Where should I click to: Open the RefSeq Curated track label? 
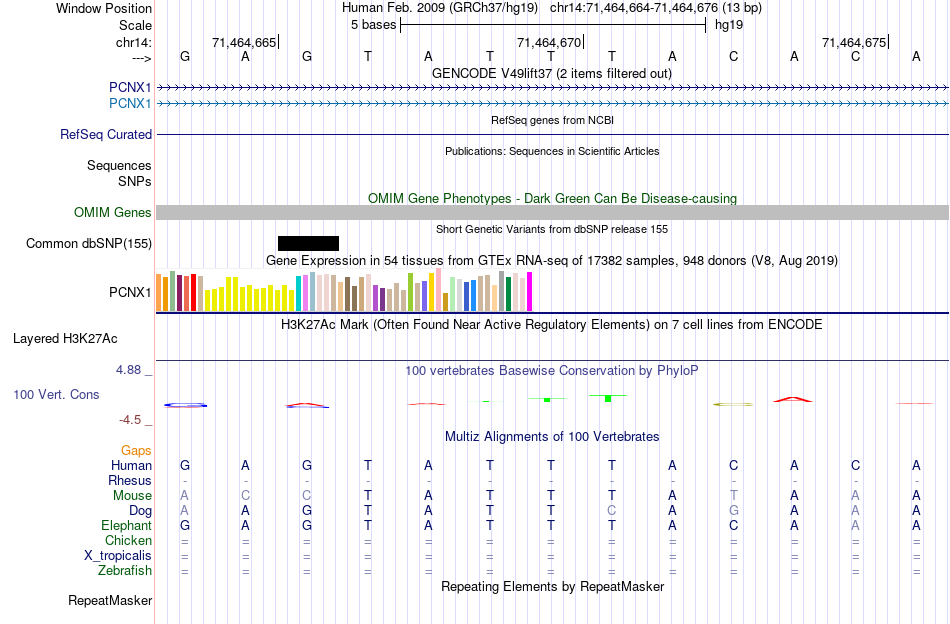(x=105, y=134)
